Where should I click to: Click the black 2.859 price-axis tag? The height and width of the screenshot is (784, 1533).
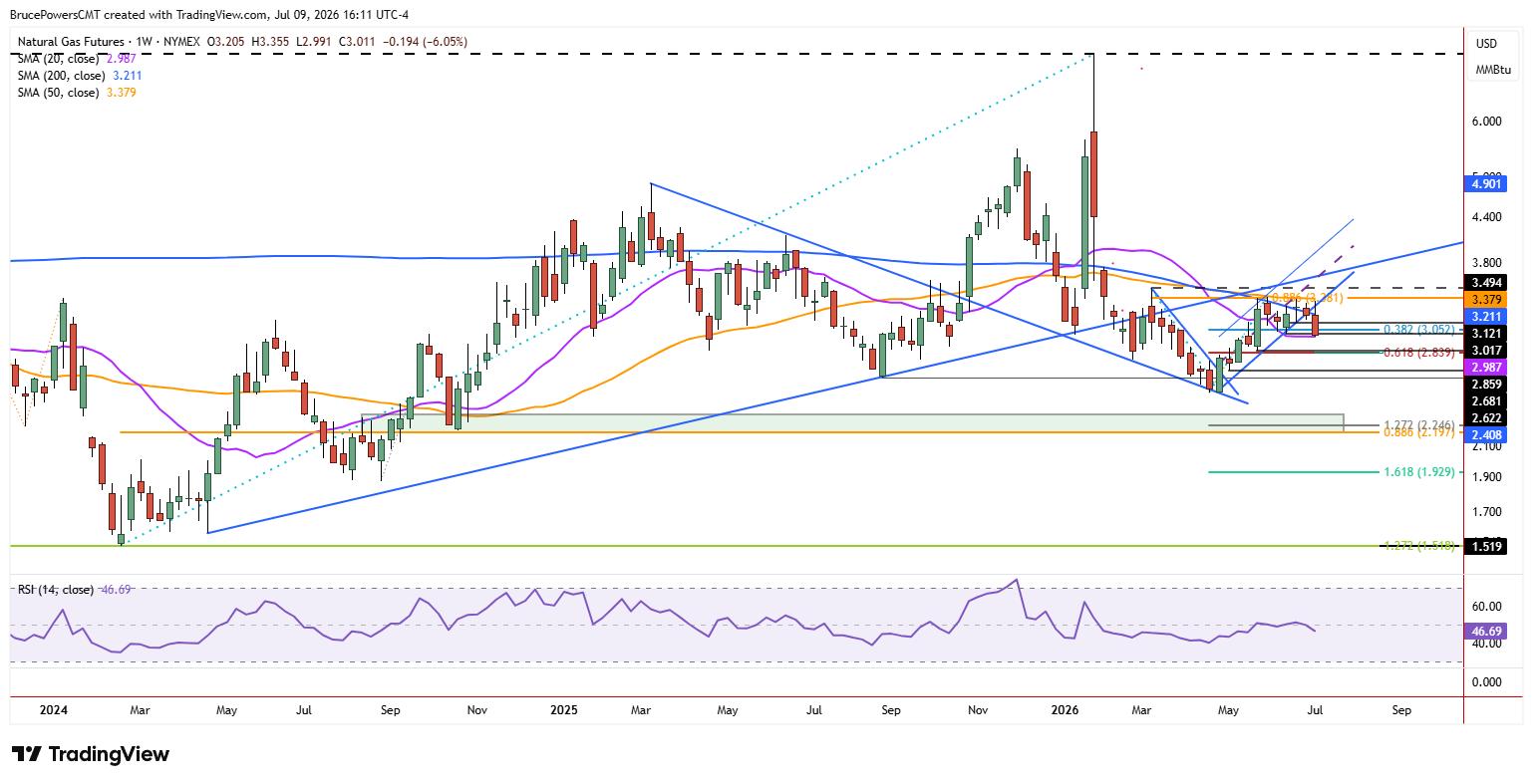pos(1485,384)
